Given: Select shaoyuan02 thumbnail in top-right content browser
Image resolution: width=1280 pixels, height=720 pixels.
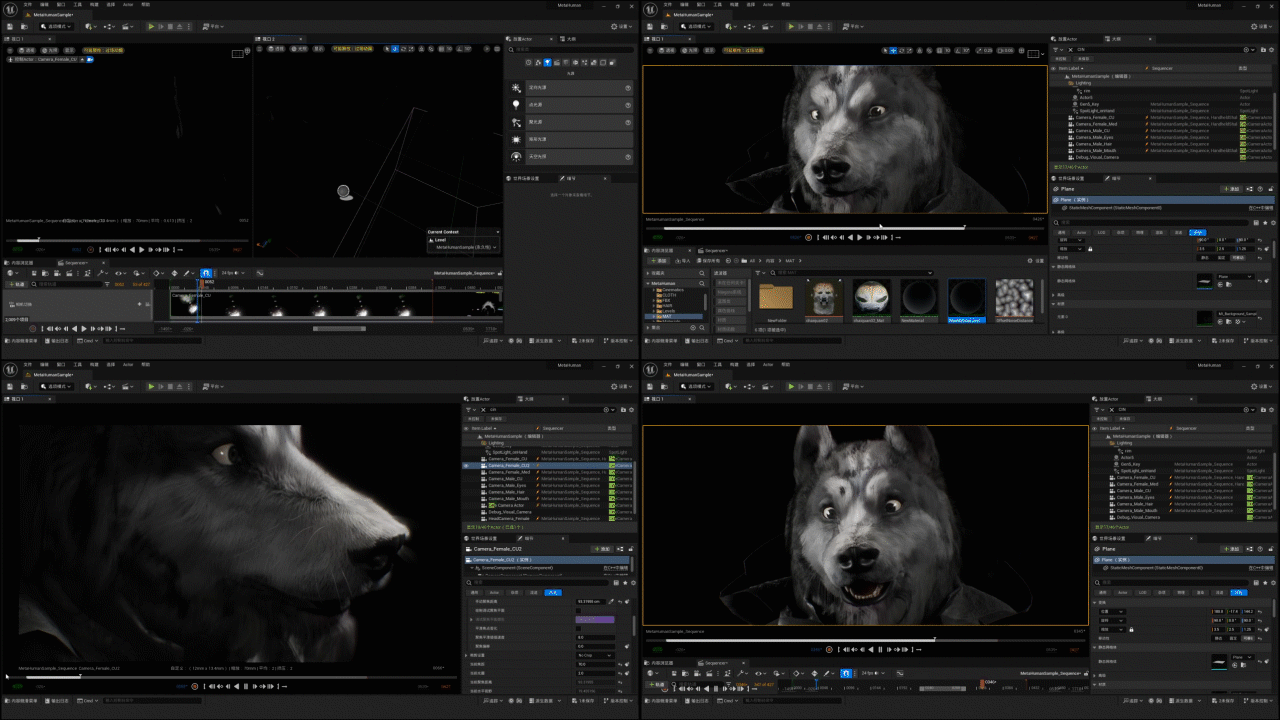Looking at the screenshot, I should pos(824,301).
